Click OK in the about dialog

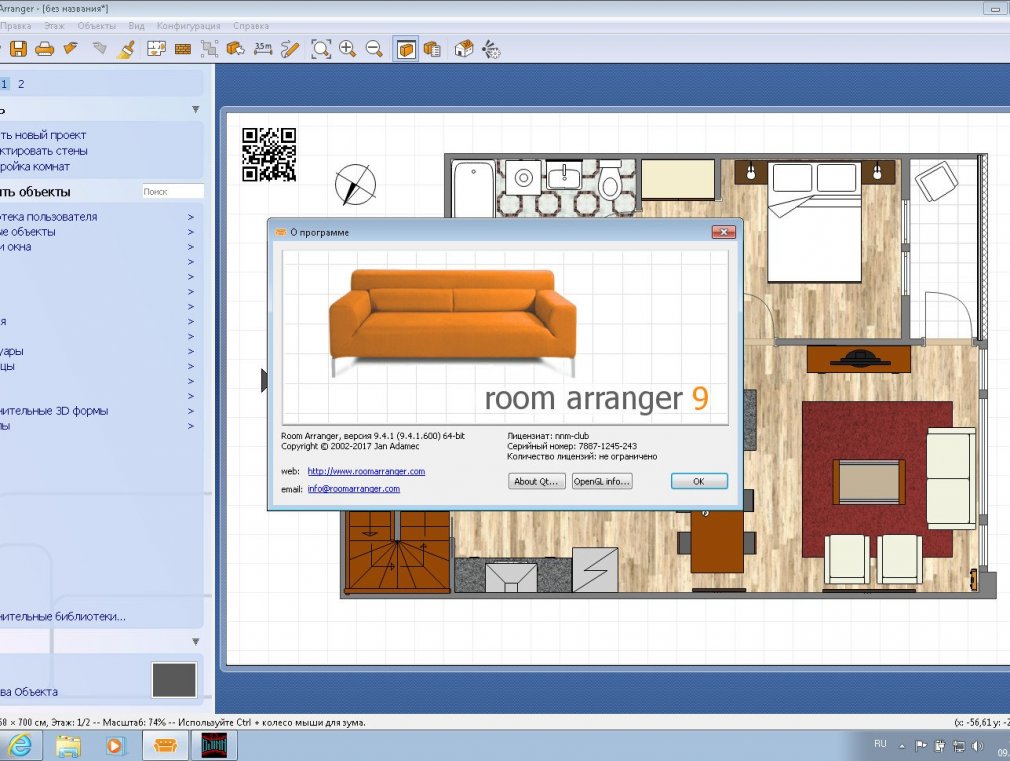point(699,481)
